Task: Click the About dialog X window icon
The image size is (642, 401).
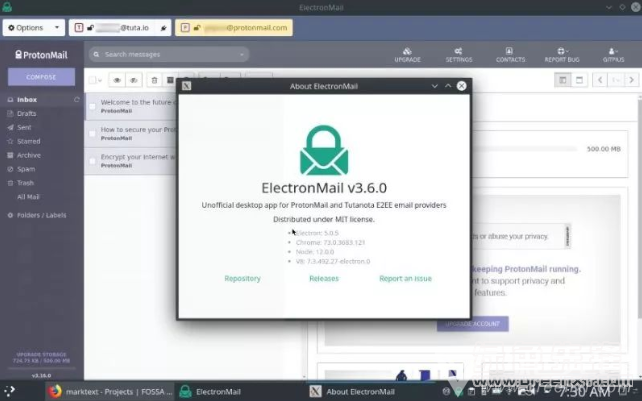Action: pos(187,86)
